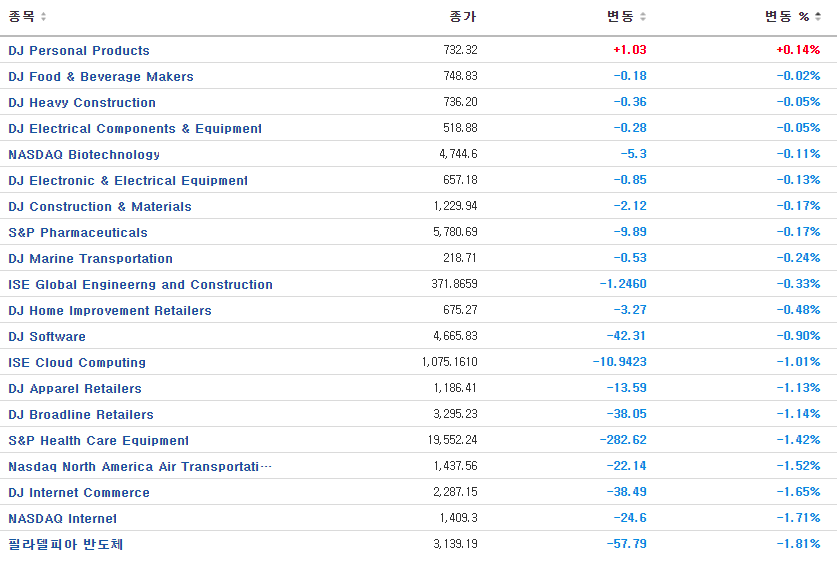The width and height of the screenshot is (837, 562).
Task: Select closing price 732.32
Action: pyautogui.click(x=460, y=50)
